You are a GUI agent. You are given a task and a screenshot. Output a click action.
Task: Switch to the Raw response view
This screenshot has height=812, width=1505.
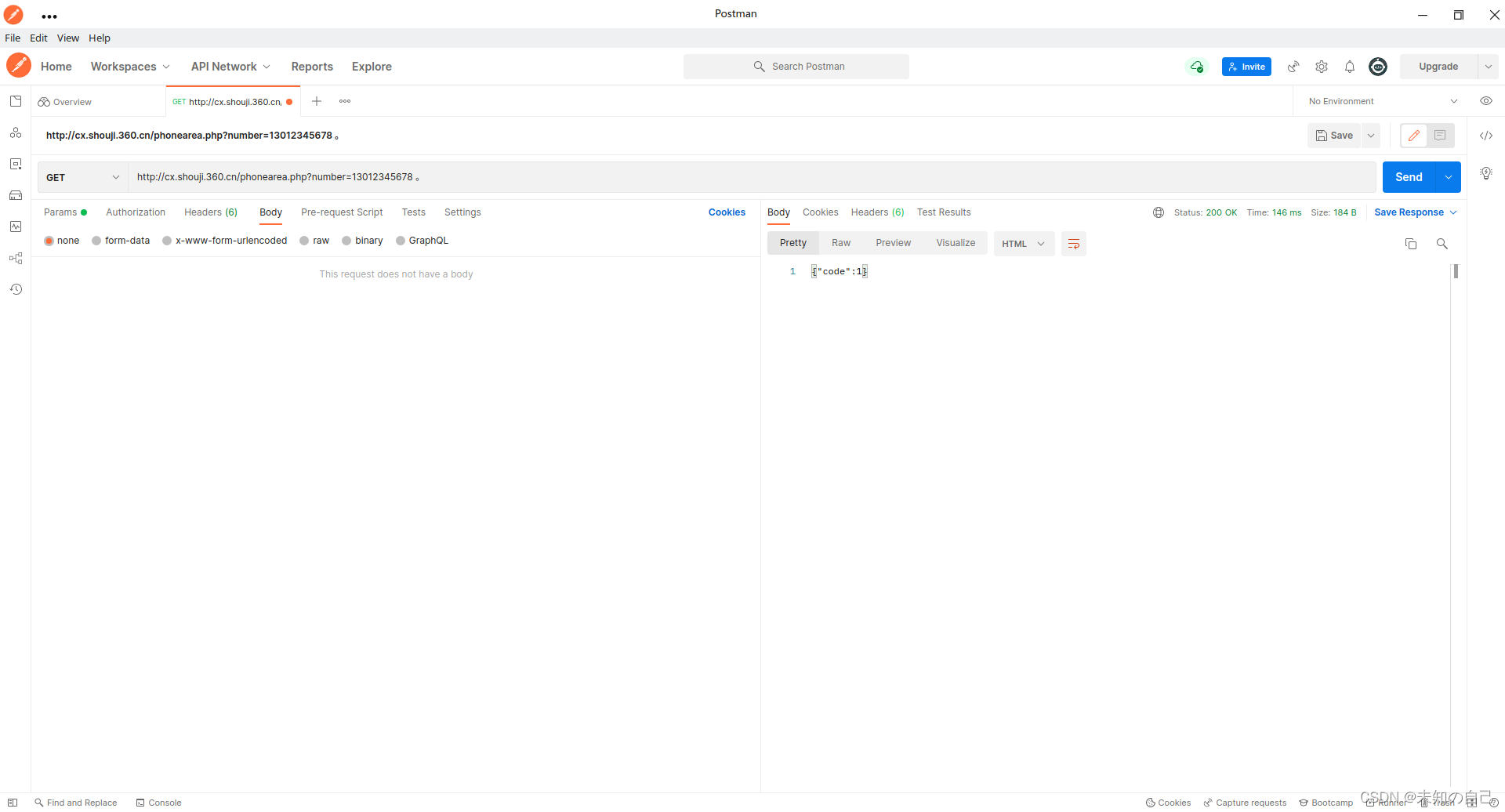coord(841,243)
